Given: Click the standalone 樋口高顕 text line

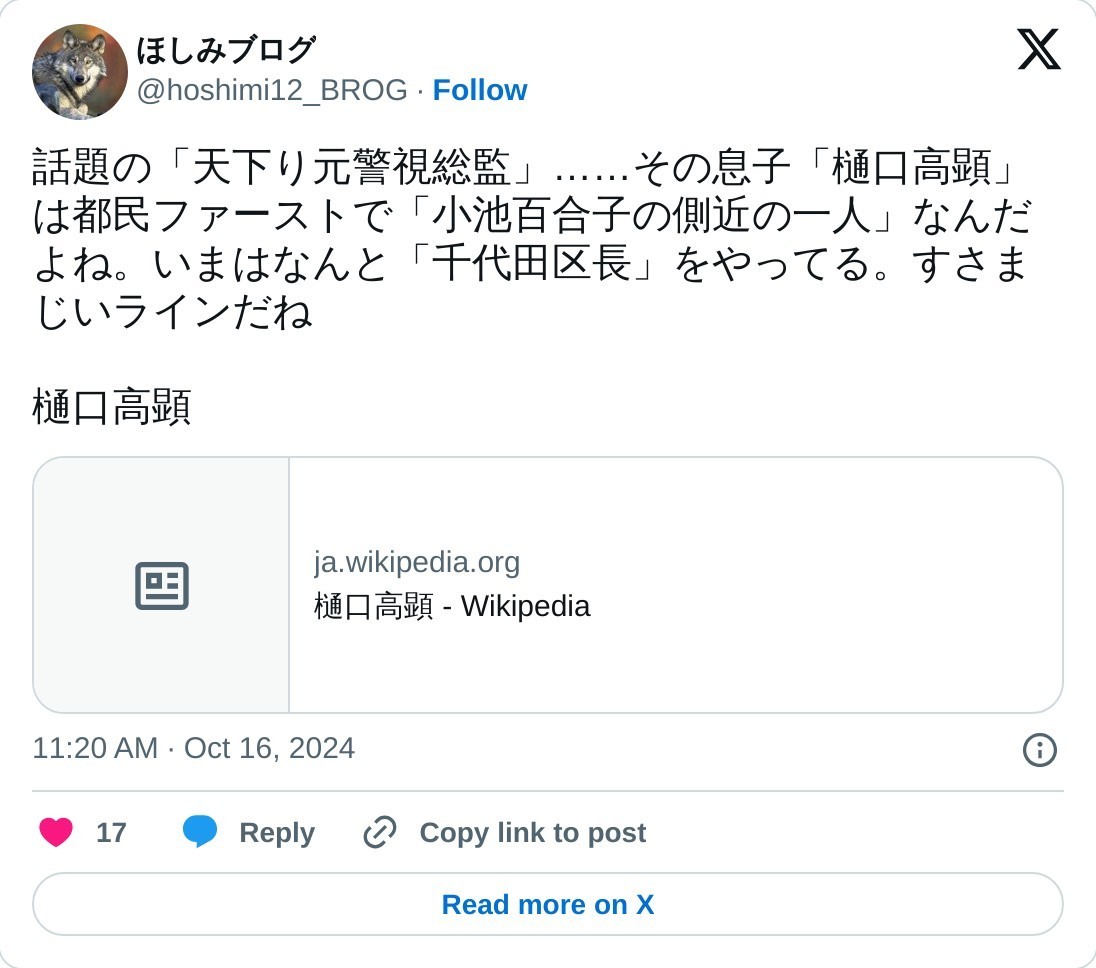Looking at the screenshot, I should pos(112,408).
